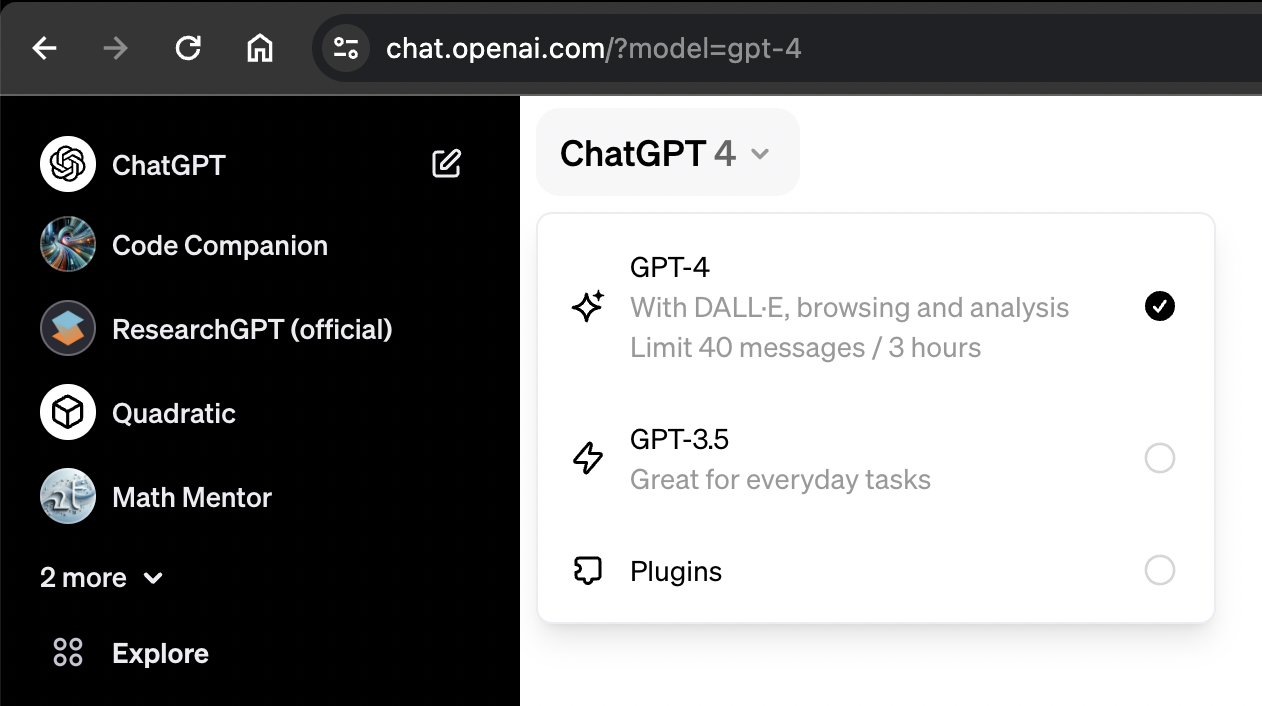The width and height of the screenshot is (1262, 706).
Task: Collapse the ChatGPT 4 model dropdown
Action: (668, 153)
